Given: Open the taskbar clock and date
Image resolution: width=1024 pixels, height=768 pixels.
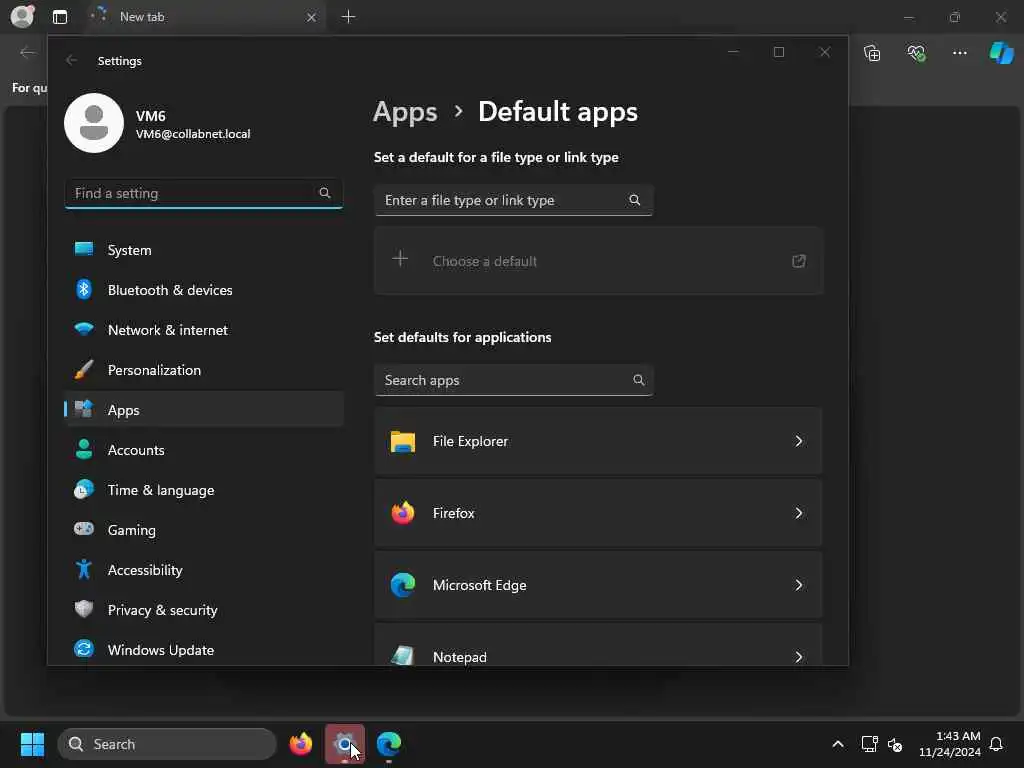Looking at the screenshot, I should pyautogui.click(x=950, y=744).
